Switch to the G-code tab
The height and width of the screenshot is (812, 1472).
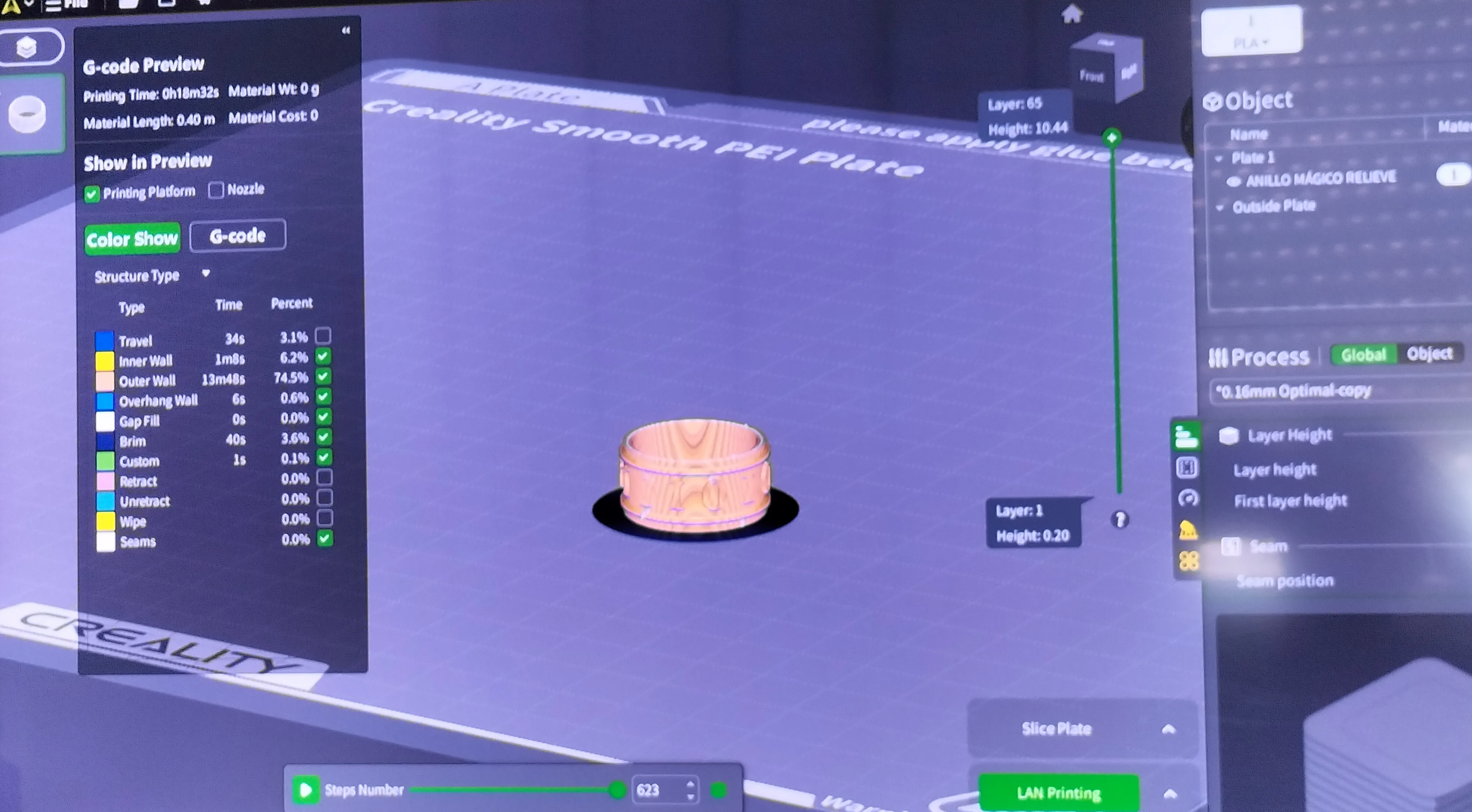tap(237, 235)
